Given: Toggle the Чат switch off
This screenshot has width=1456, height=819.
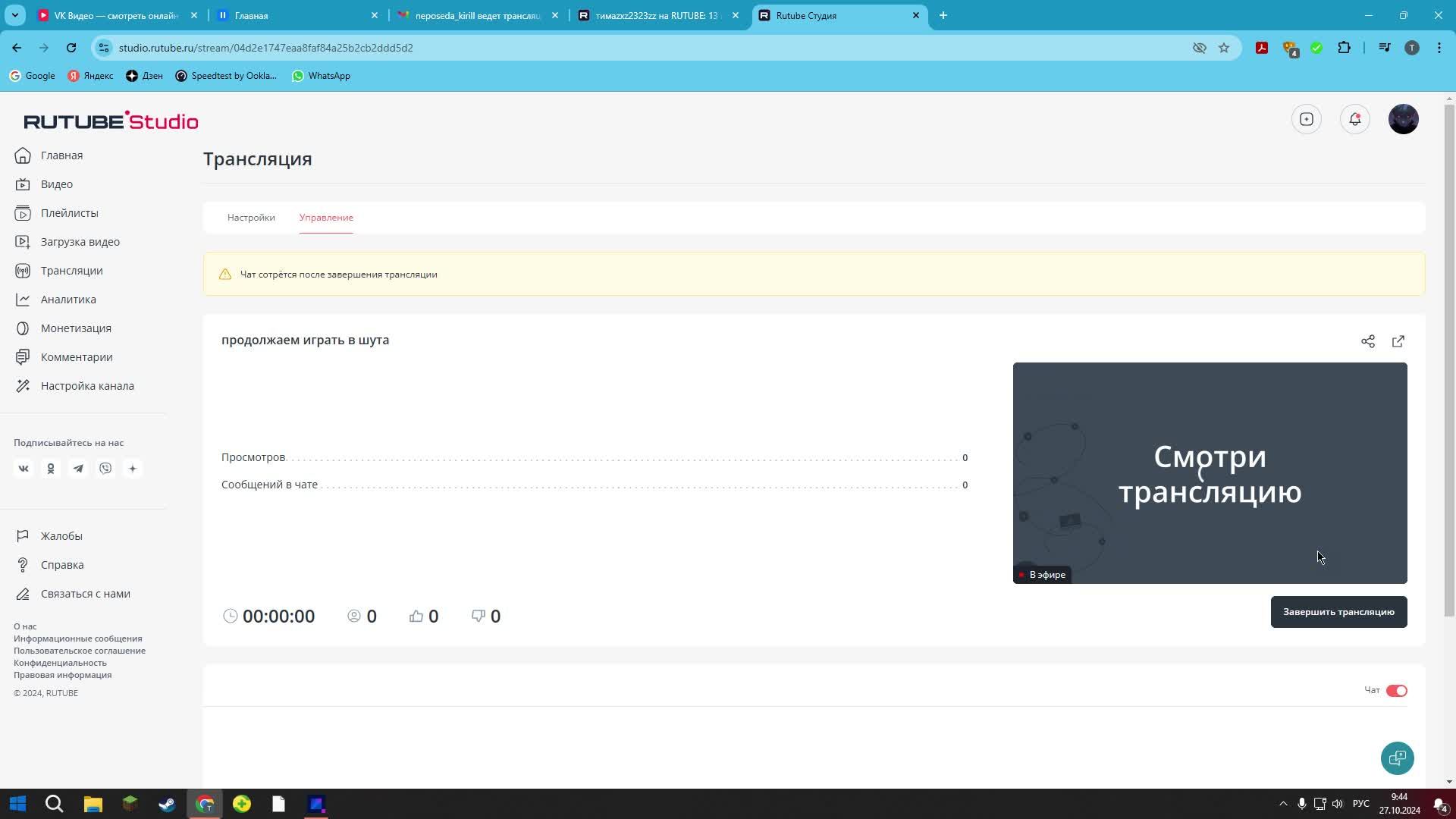Looking at the screenshot, I should [1396, 691].
